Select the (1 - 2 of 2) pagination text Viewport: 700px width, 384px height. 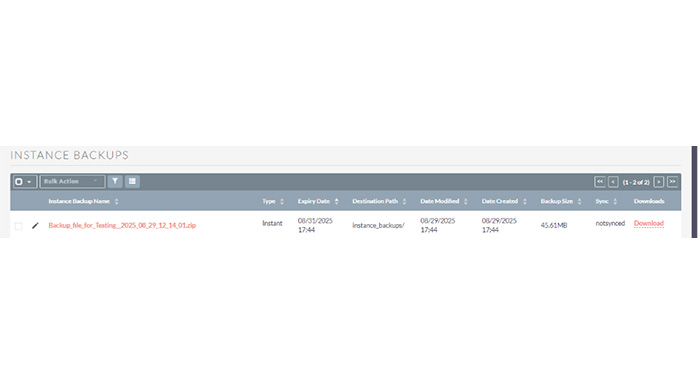[x=636, y=182]
